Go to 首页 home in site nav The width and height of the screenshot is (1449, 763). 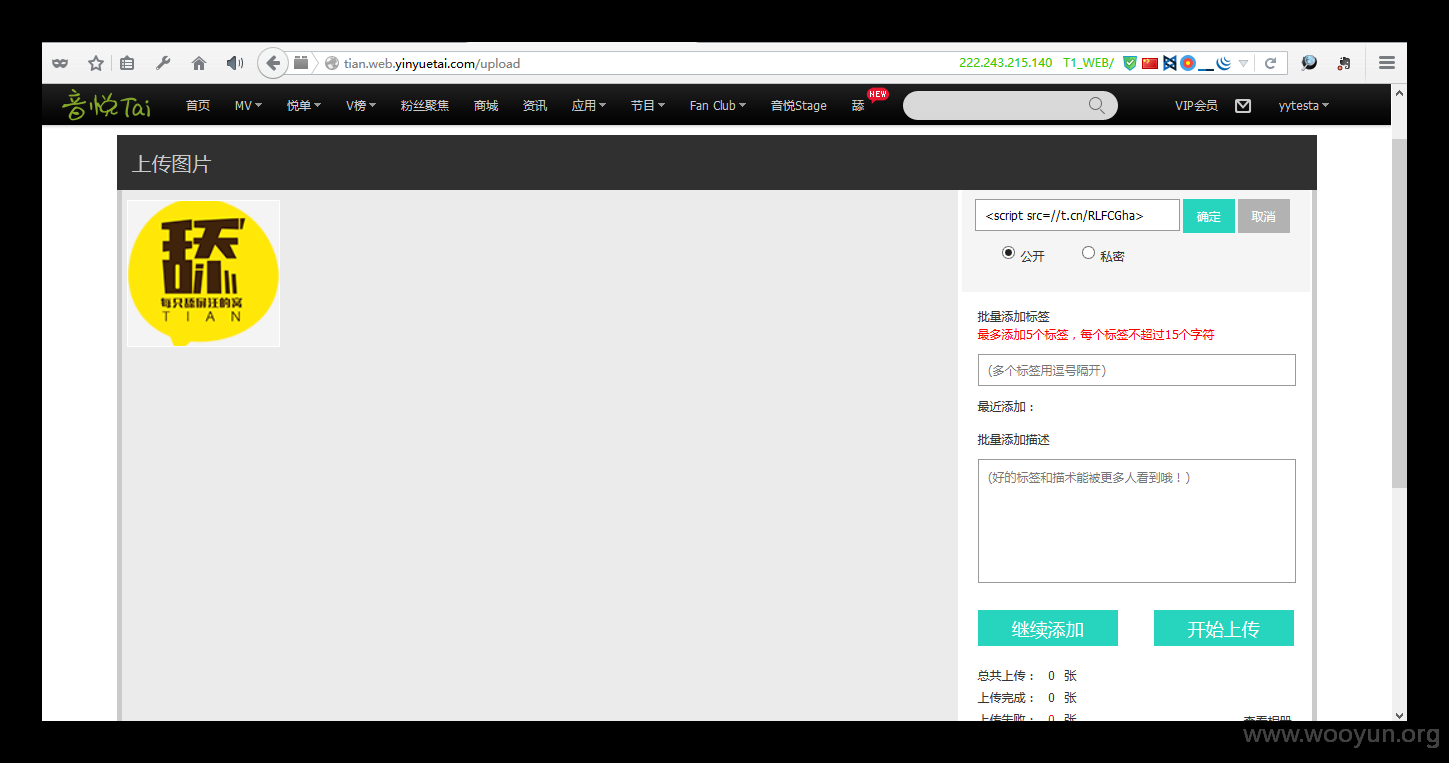coord(198,105)
